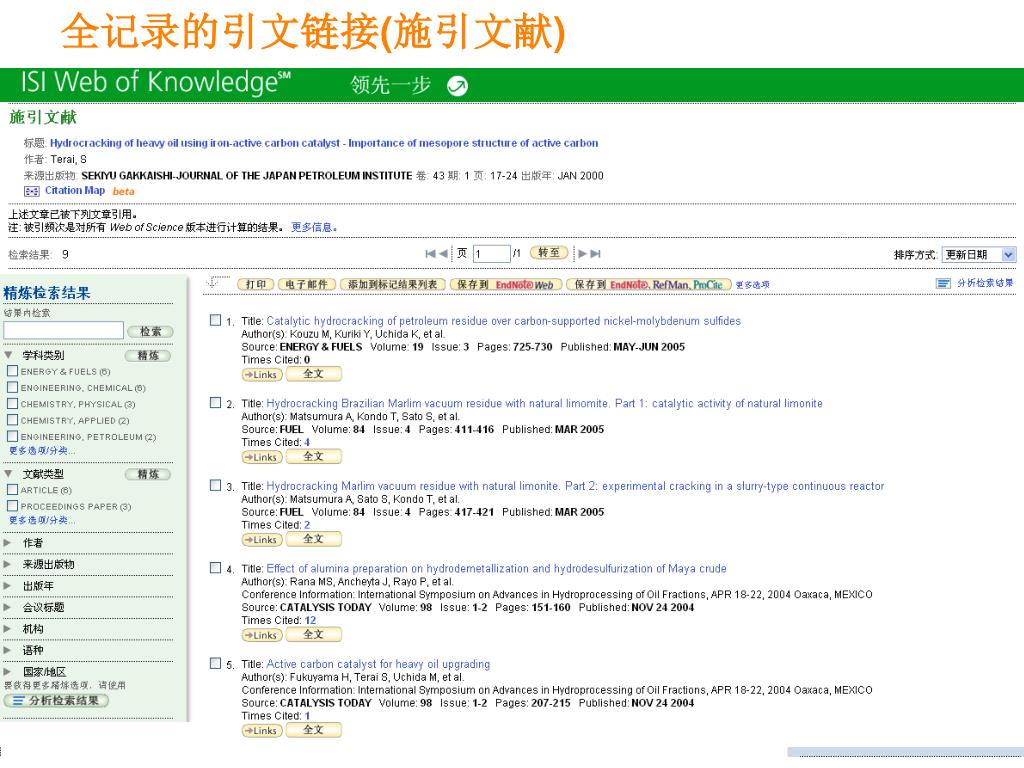This screenshot has width=1024, height=768.
Task: Click 分析检索结果 link at top right
Action: [985, 283]
